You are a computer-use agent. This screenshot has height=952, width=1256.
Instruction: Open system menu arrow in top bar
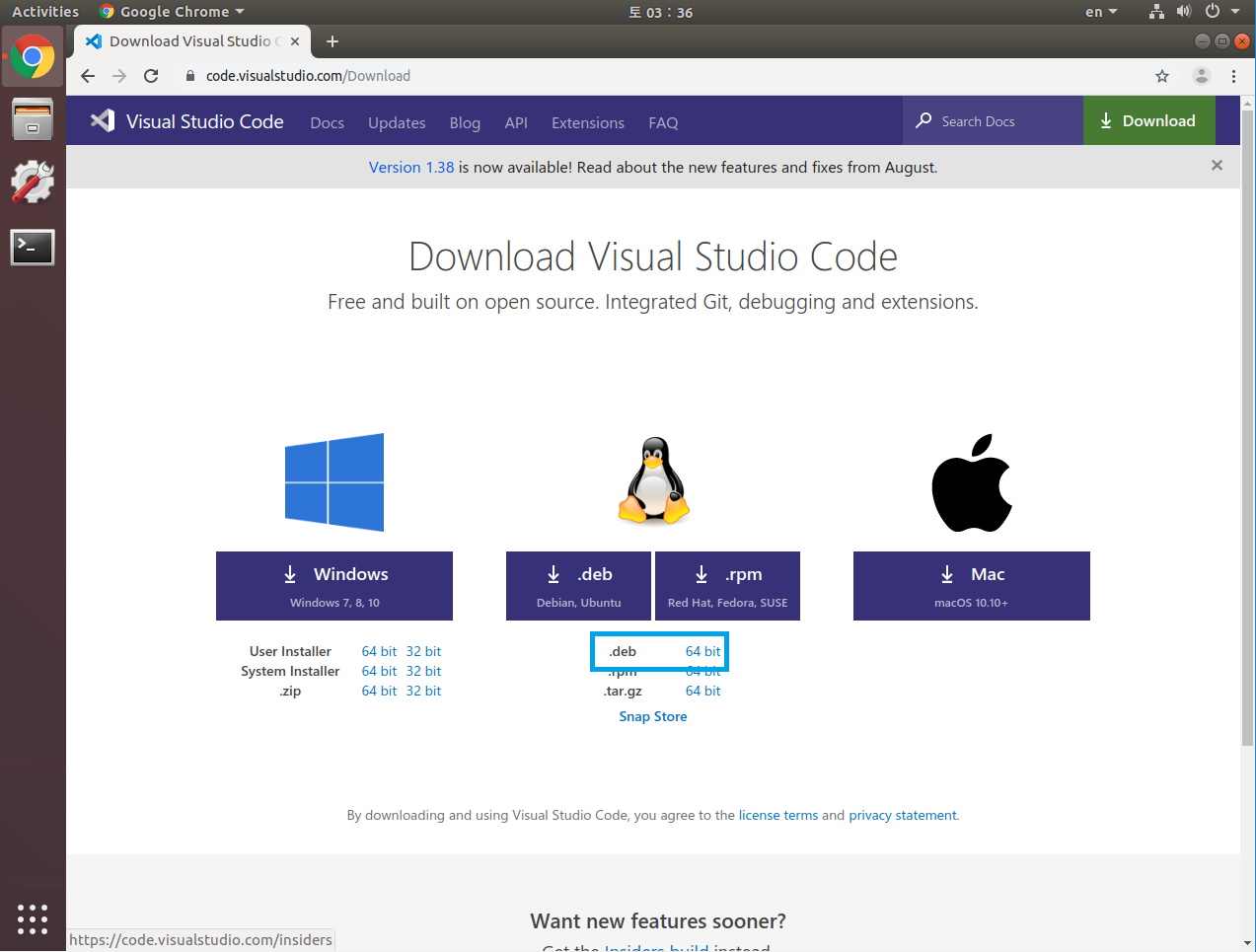(x=1235, y=12)
